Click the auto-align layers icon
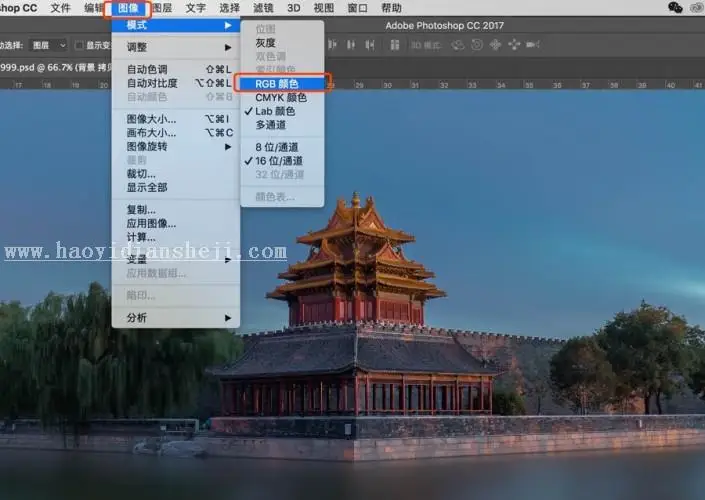This screenshot has height=500, width=705. point(394,45)
